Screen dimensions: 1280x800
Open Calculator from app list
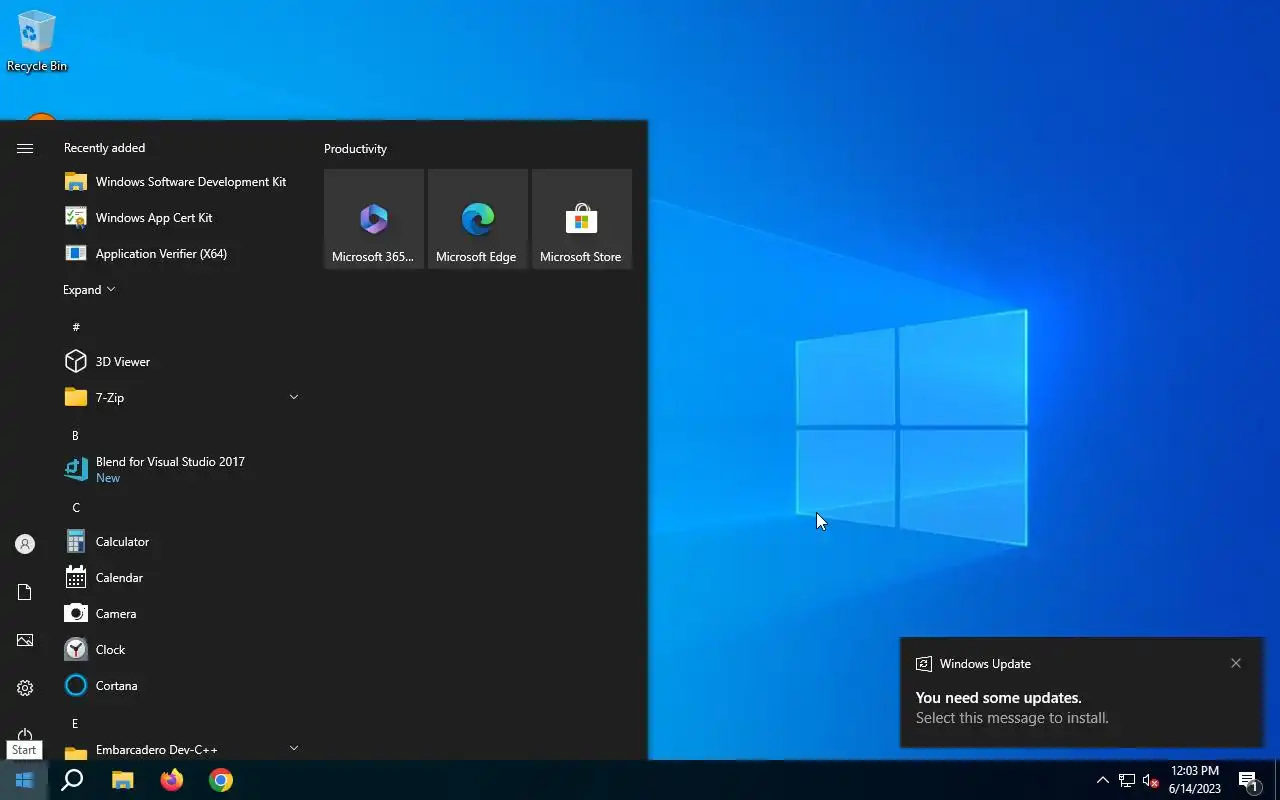181,542
